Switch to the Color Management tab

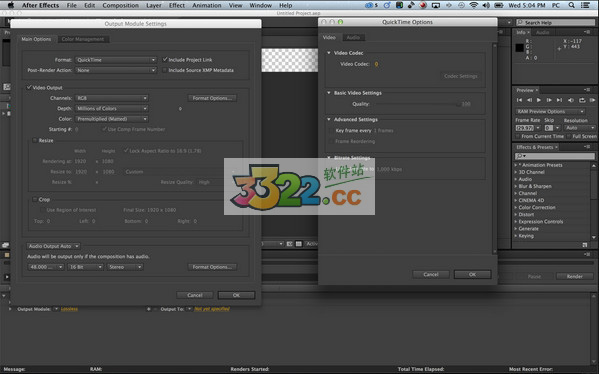83,39
